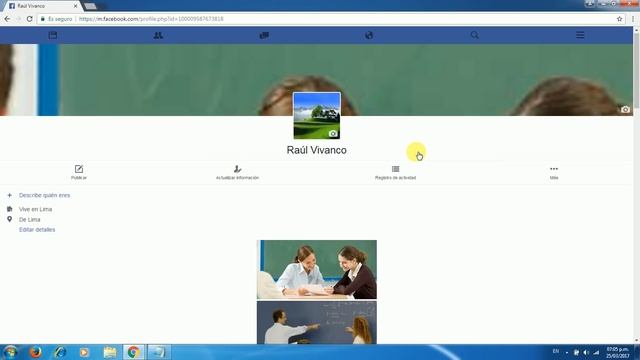This screenshot has width=640, height=360.
Task: Click the browser forward arrow
Action: [18, 19]
